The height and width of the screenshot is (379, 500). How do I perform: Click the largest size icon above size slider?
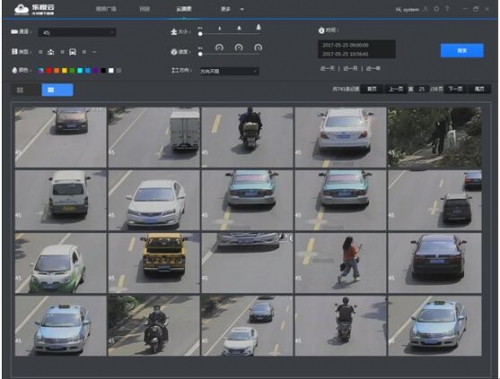pos(258,27)
